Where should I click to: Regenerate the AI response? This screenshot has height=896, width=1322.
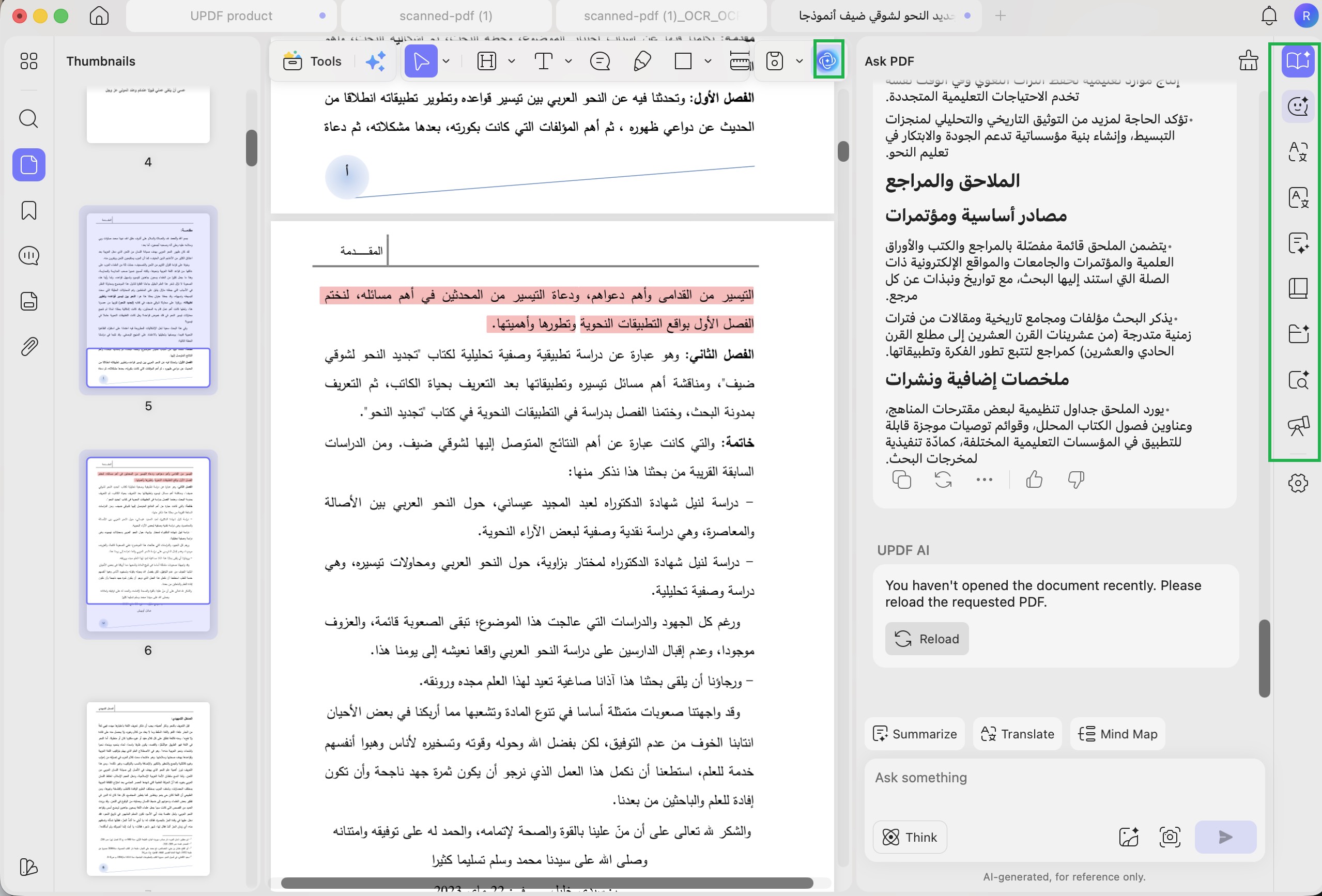[x=943, y=480]
